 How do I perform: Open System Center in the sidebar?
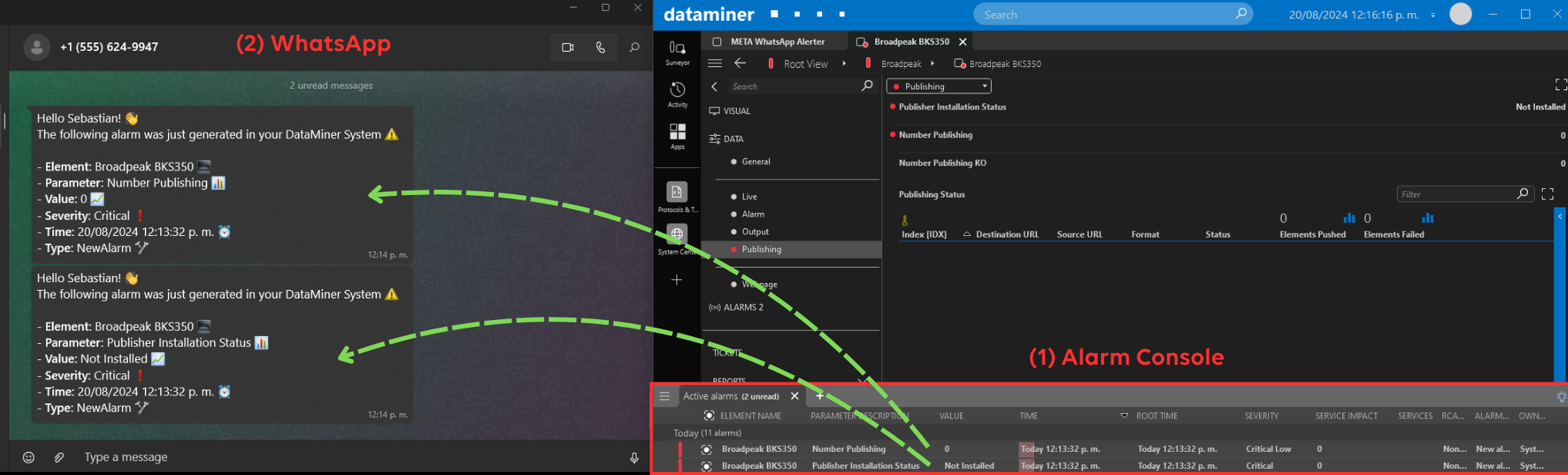677,240
